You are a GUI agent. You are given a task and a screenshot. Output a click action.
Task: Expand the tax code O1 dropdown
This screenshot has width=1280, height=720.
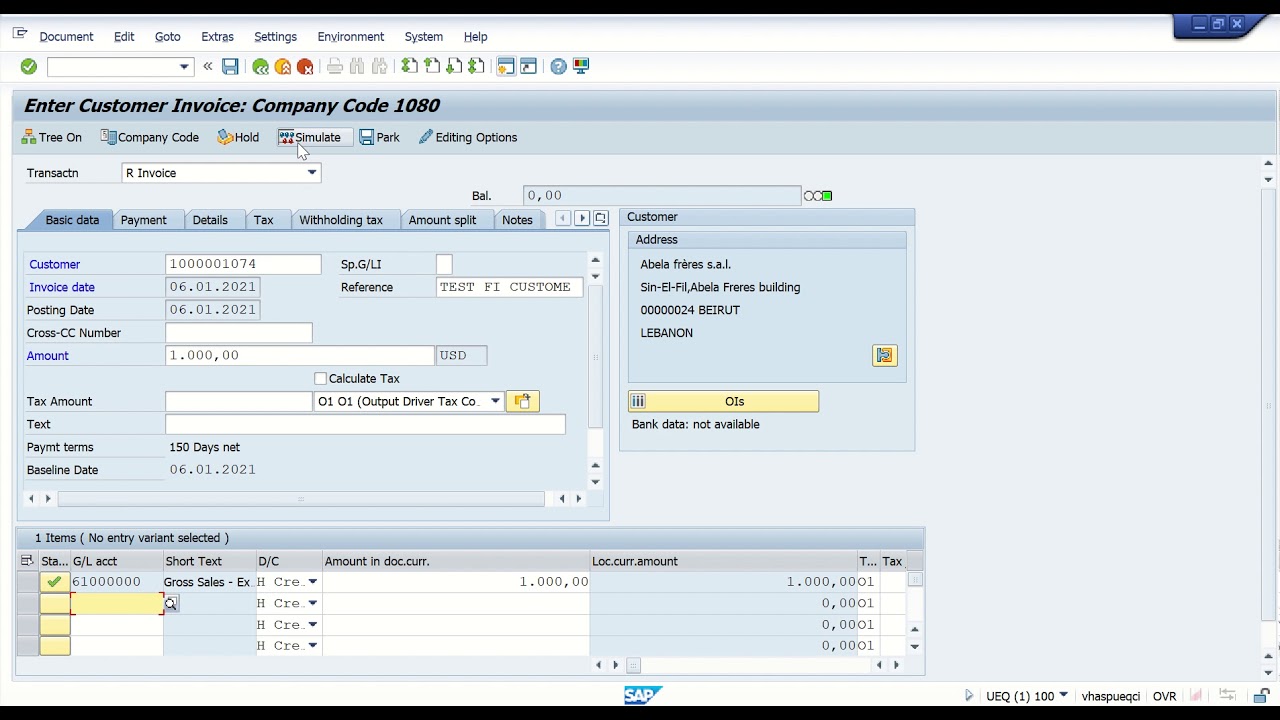click(495, 401)
